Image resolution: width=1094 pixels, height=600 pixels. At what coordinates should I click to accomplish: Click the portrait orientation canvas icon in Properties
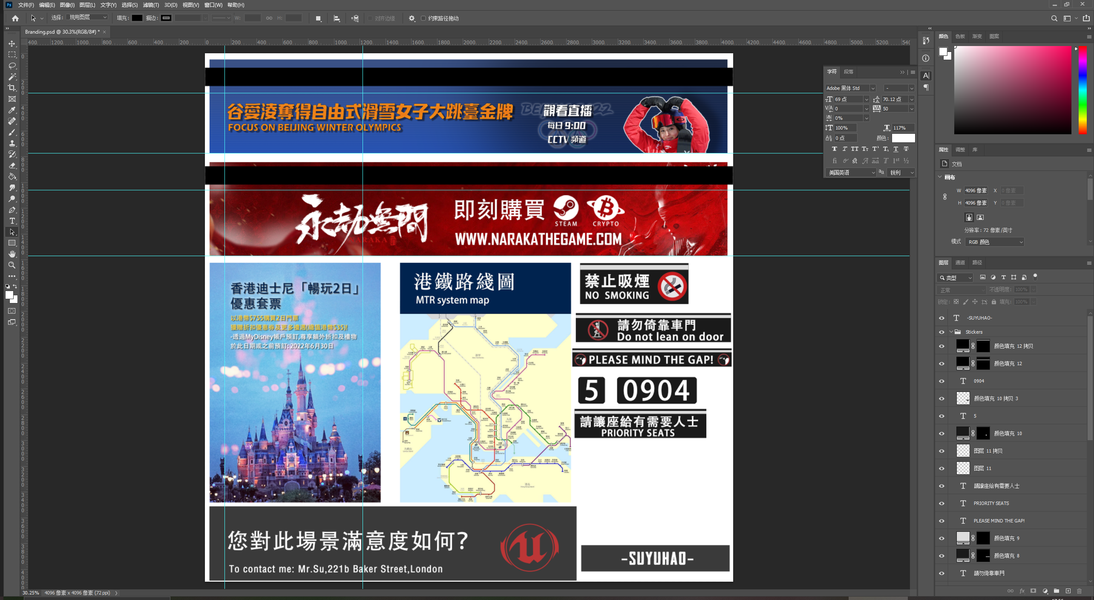coord(968,217)
